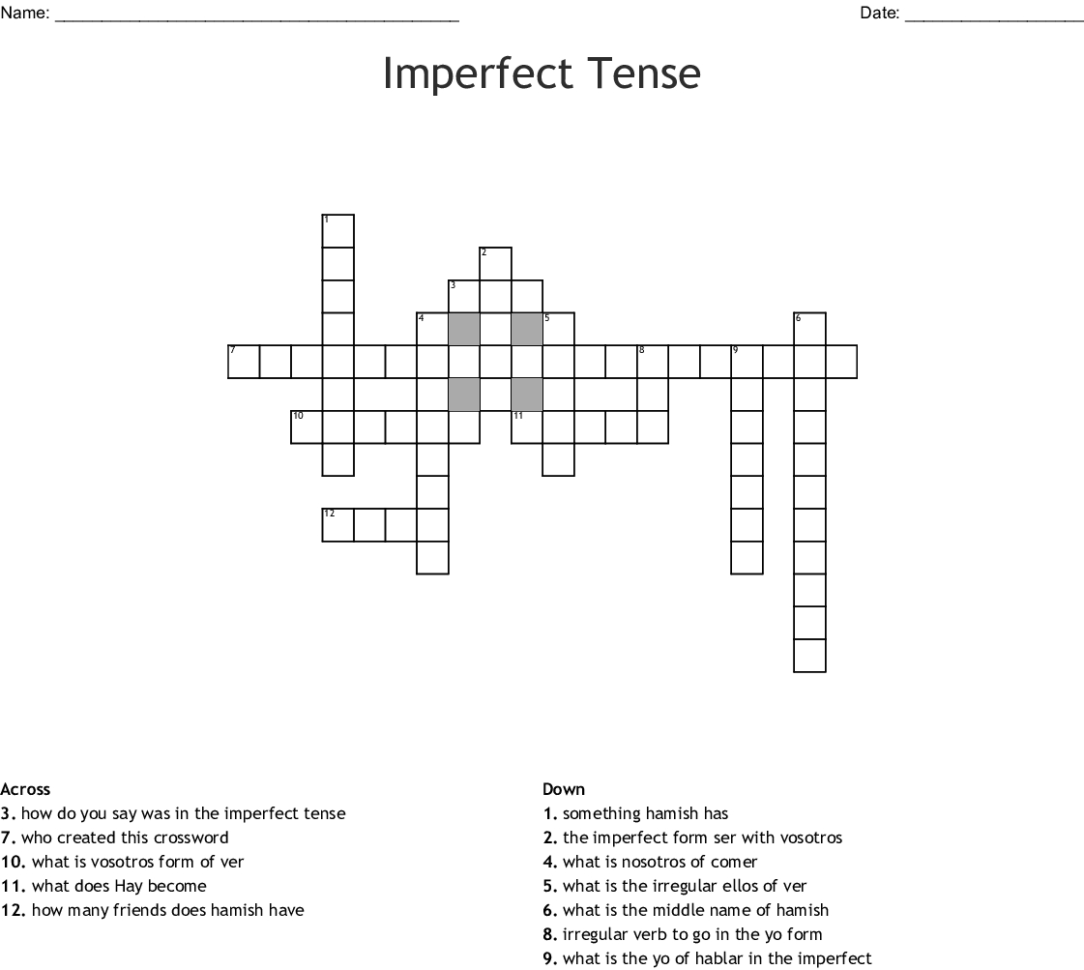Click crossword cell numbered 6

(x=810, y=329)
